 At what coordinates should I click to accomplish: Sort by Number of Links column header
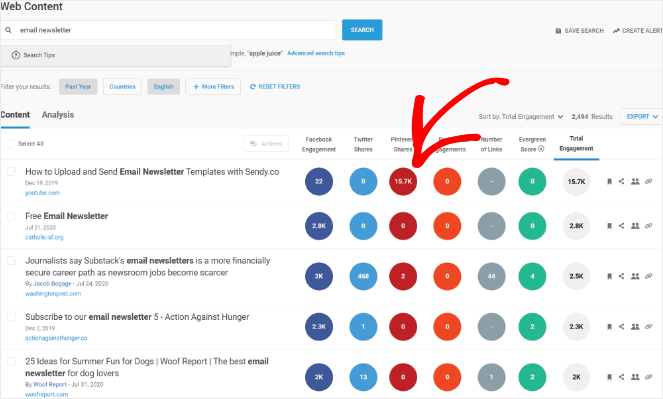coord(491,144)
